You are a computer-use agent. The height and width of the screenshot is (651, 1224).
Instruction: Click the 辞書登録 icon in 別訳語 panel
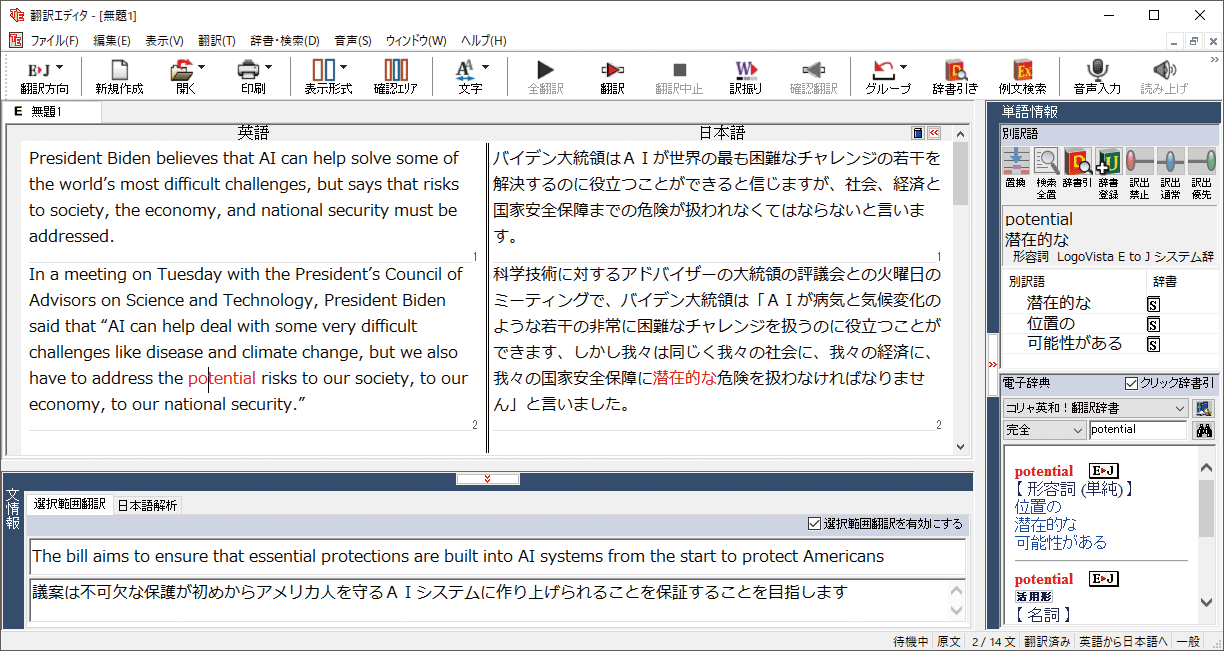click(1108, 162)
